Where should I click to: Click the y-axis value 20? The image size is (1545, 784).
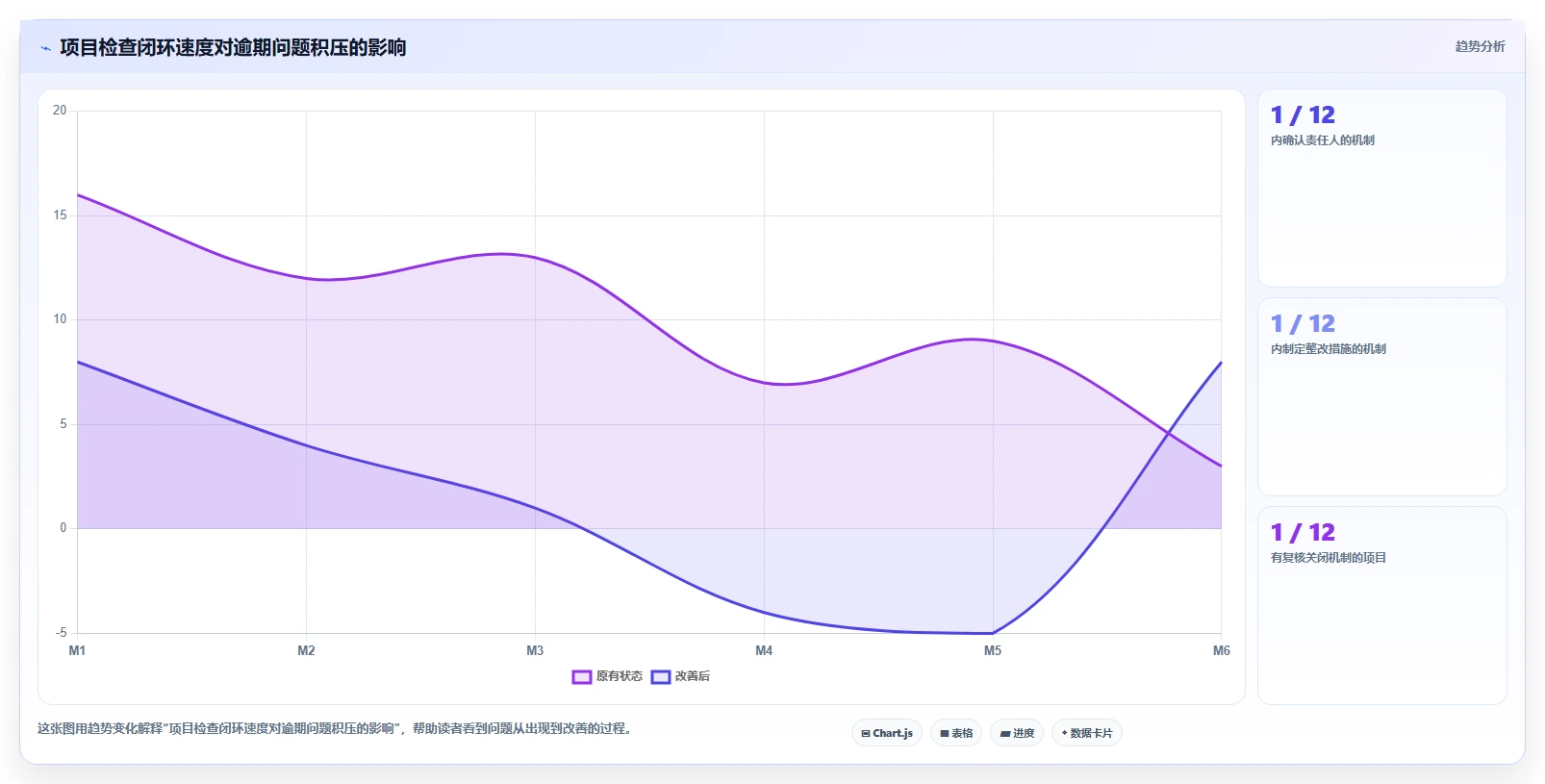pos(60,111)
